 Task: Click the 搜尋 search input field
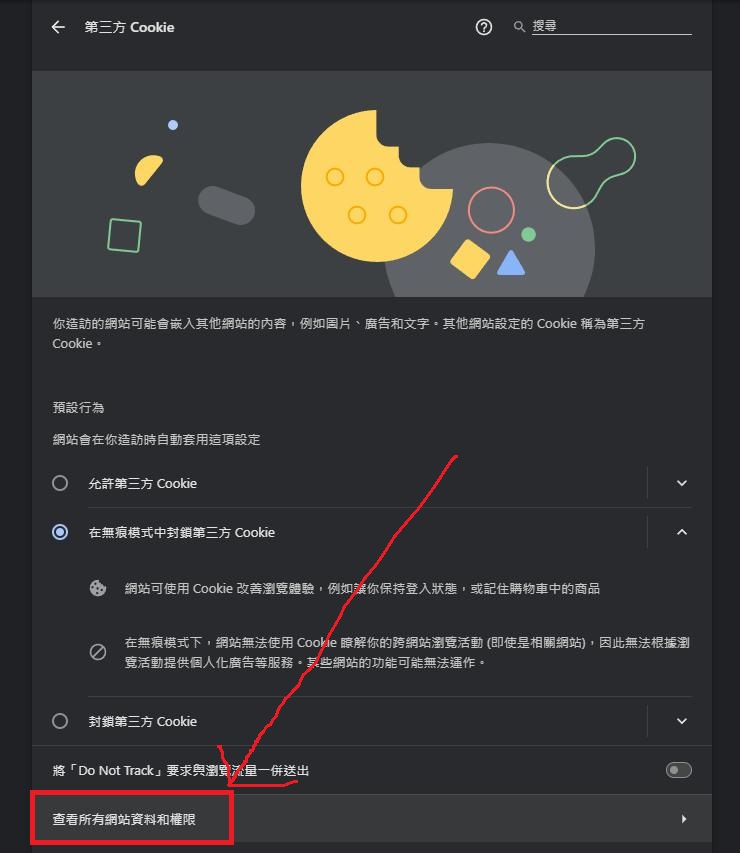tap(612, 26)
